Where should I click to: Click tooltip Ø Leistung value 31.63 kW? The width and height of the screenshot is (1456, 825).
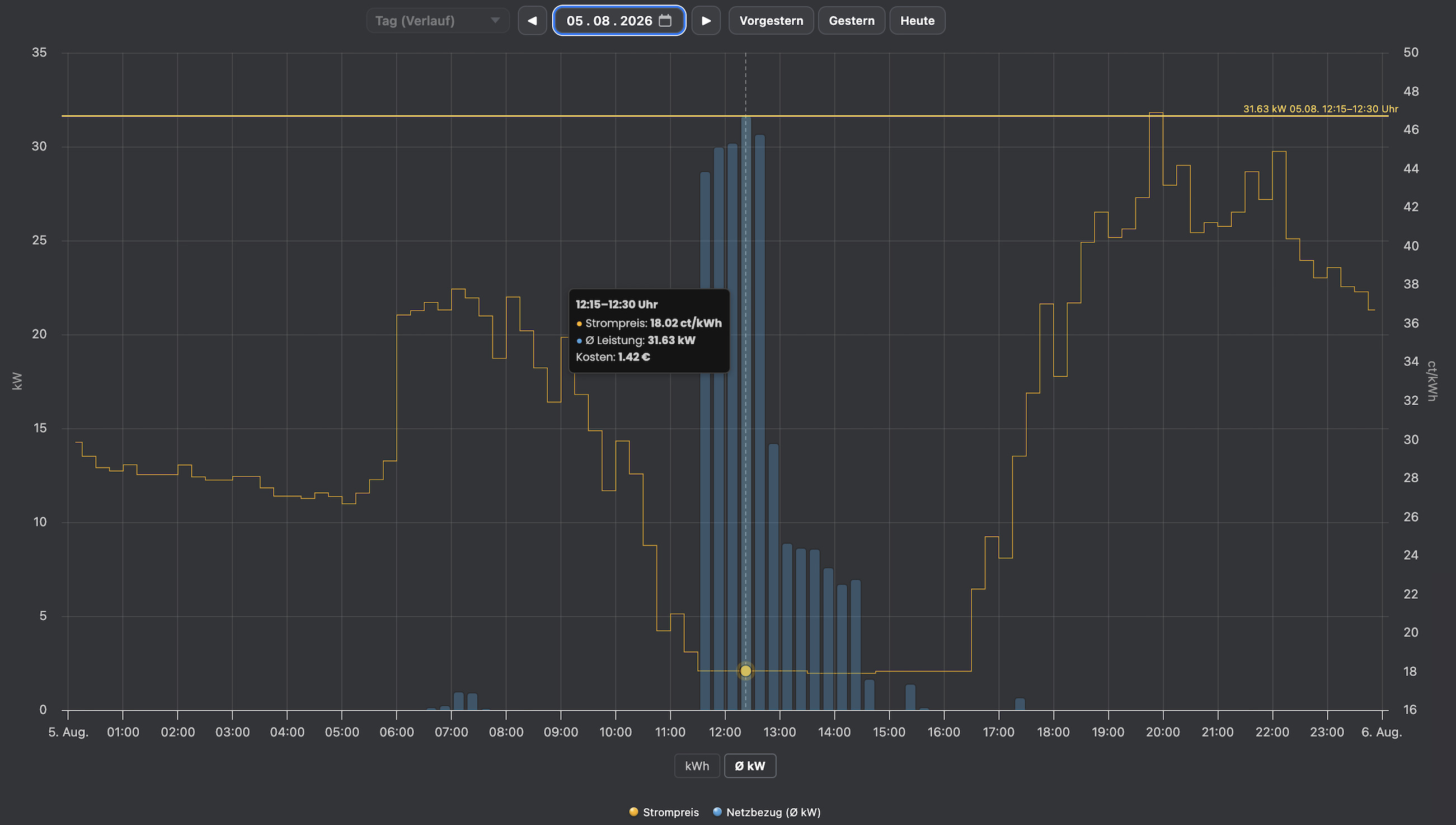pos(671,340)
